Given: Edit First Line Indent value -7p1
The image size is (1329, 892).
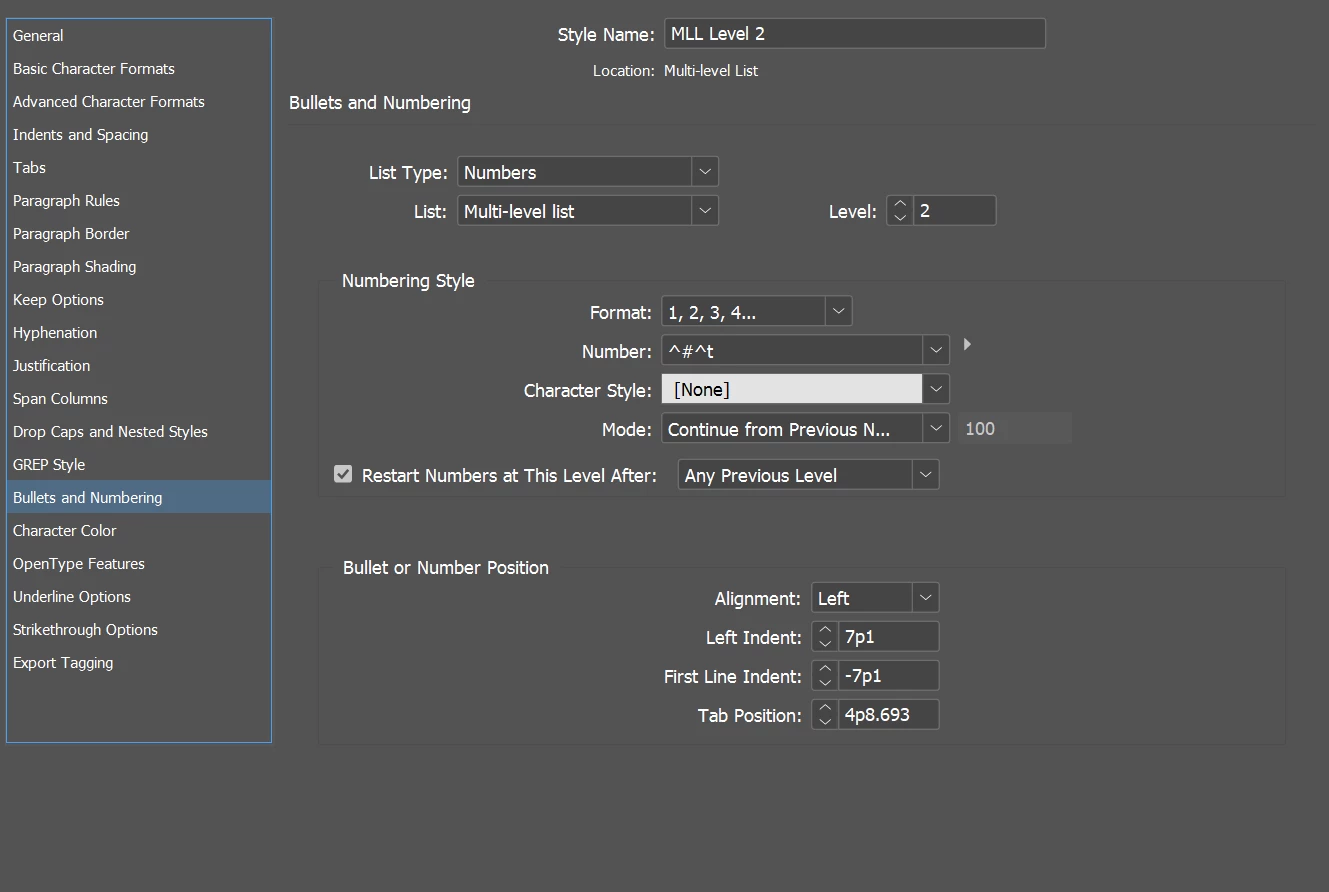Looking at the screenshot, I should click(888, 676).
